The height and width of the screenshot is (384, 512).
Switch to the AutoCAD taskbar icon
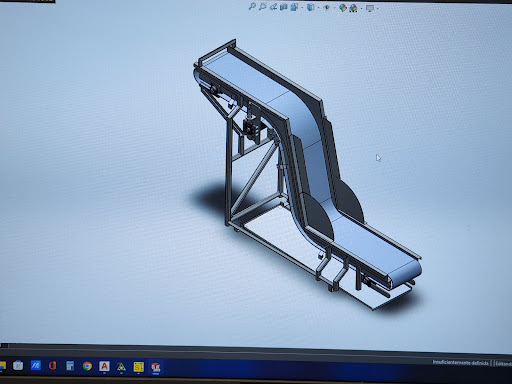pyautogui.click(x=104, y=366)
